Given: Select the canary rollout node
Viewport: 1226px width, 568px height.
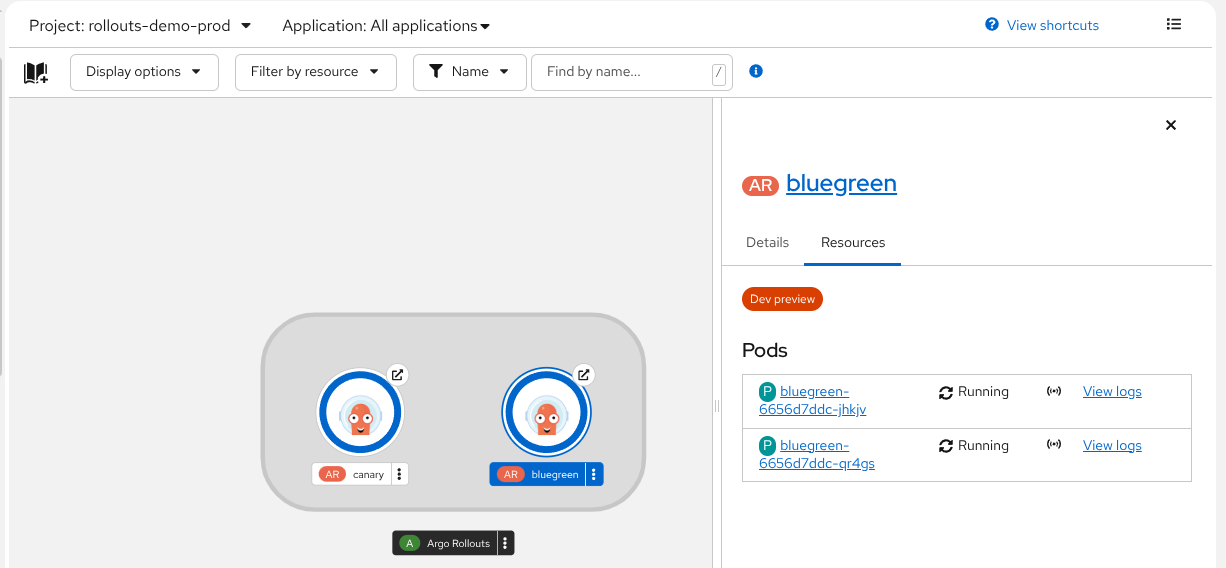Looking at the screenshot, I should 360,413.
